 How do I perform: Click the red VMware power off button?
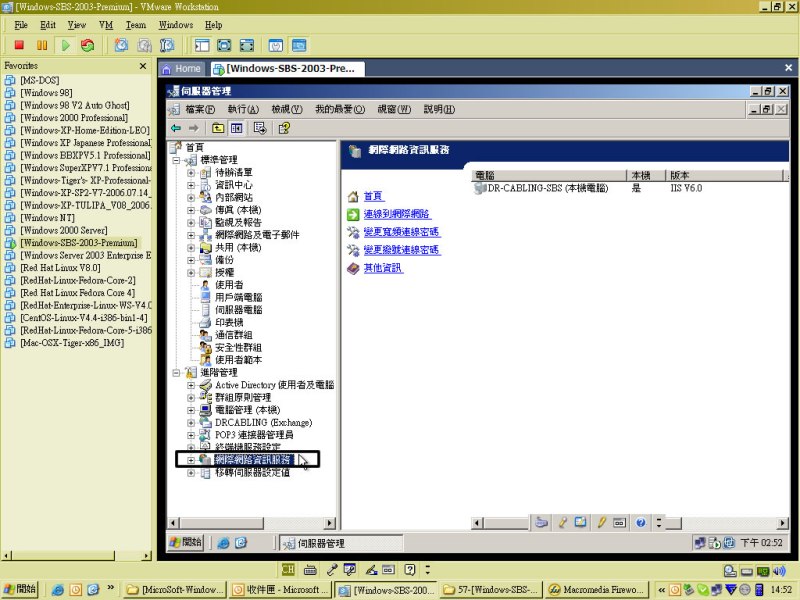pyautogui.click(x=19, y=45)
